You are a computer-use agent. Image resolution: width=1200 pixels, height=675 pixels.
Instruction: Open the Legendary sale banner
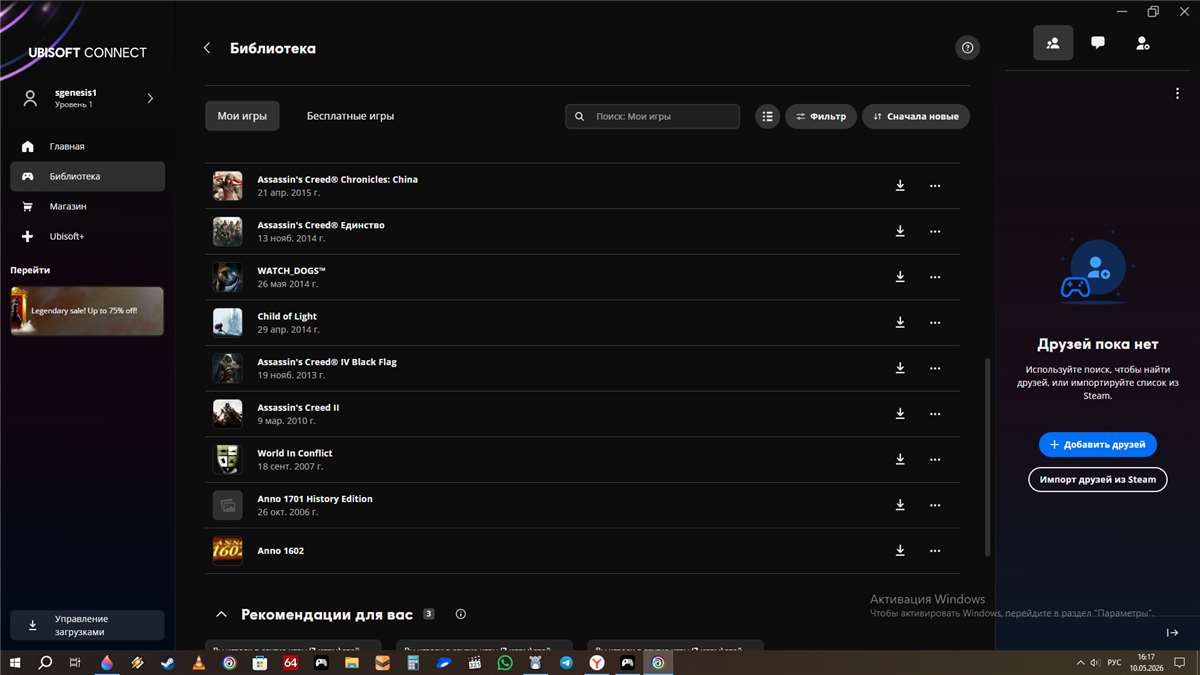point(87,311)
